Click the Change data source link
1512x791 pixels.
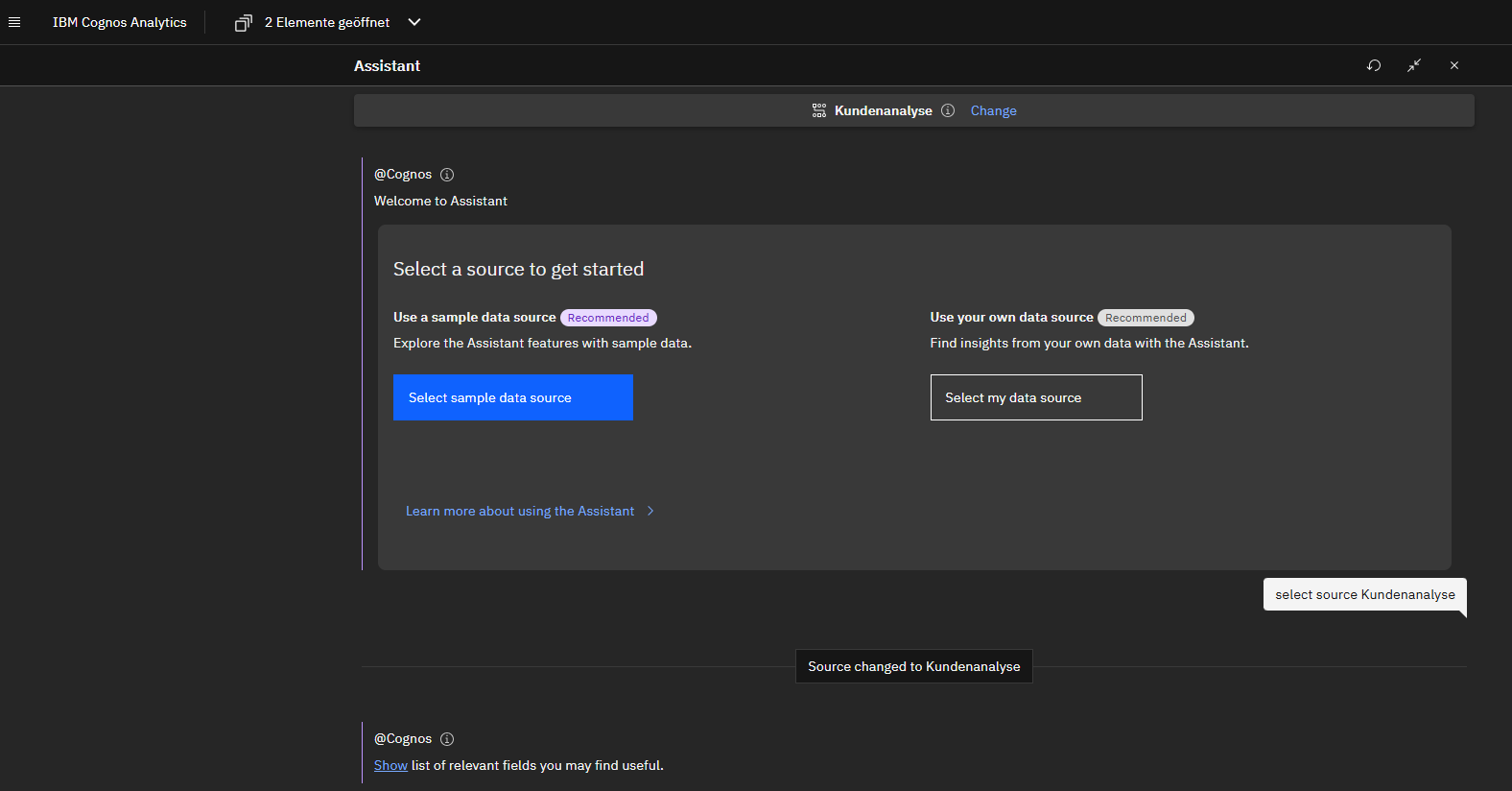pos(993,110)
